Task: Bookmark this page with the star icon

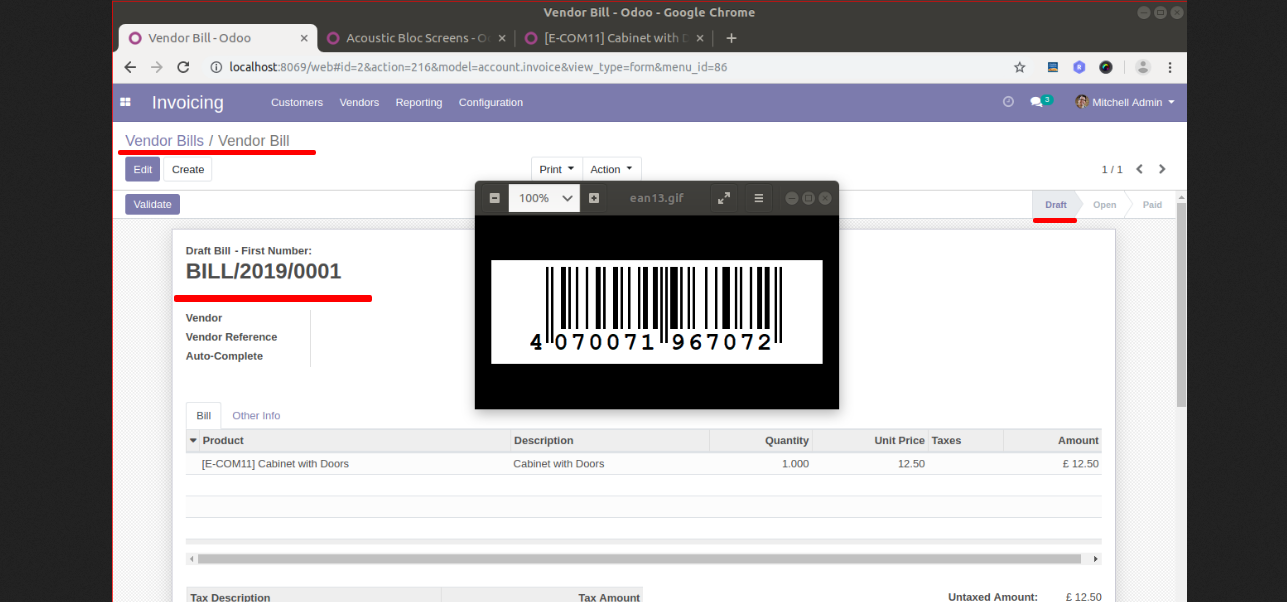Action: click(x=1020, y=67)
